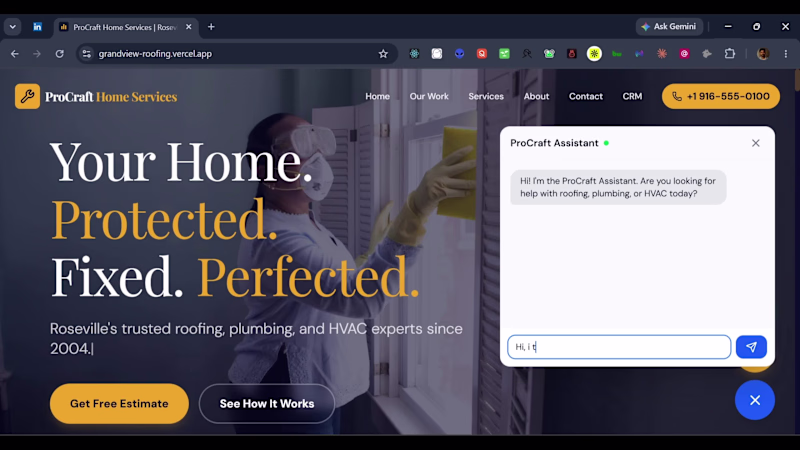Click the orange starburst extension icon
The image size is (800, 450).
pos(662,54)
